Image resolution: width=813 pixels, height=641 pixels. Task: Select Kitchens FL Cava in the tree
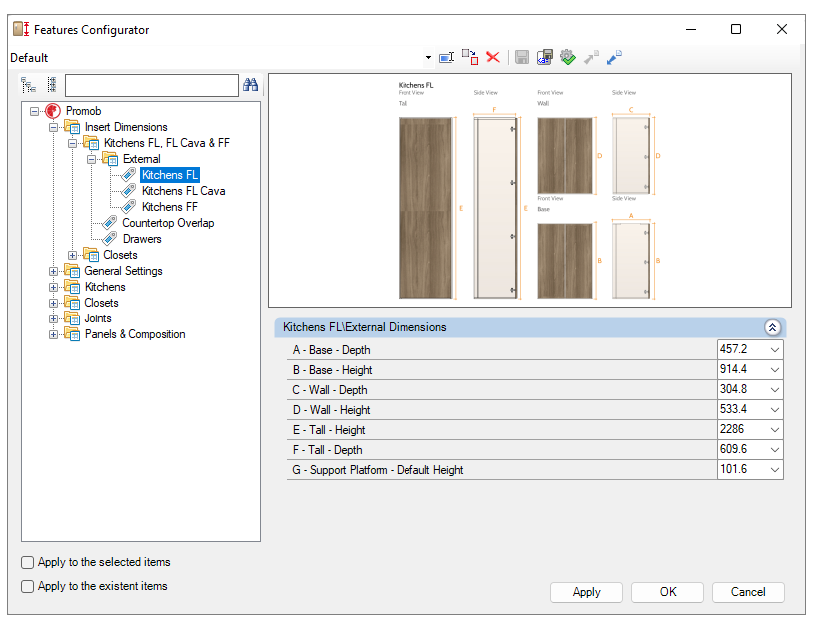[x=183, y=191]
